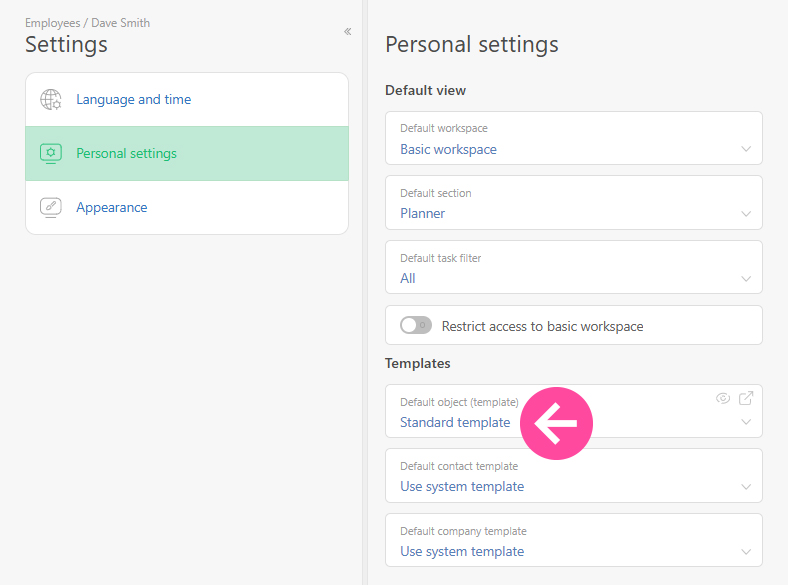Select the Personal settings menu label
This screenshot has width=788, height=585.
[x=126, y=154]
